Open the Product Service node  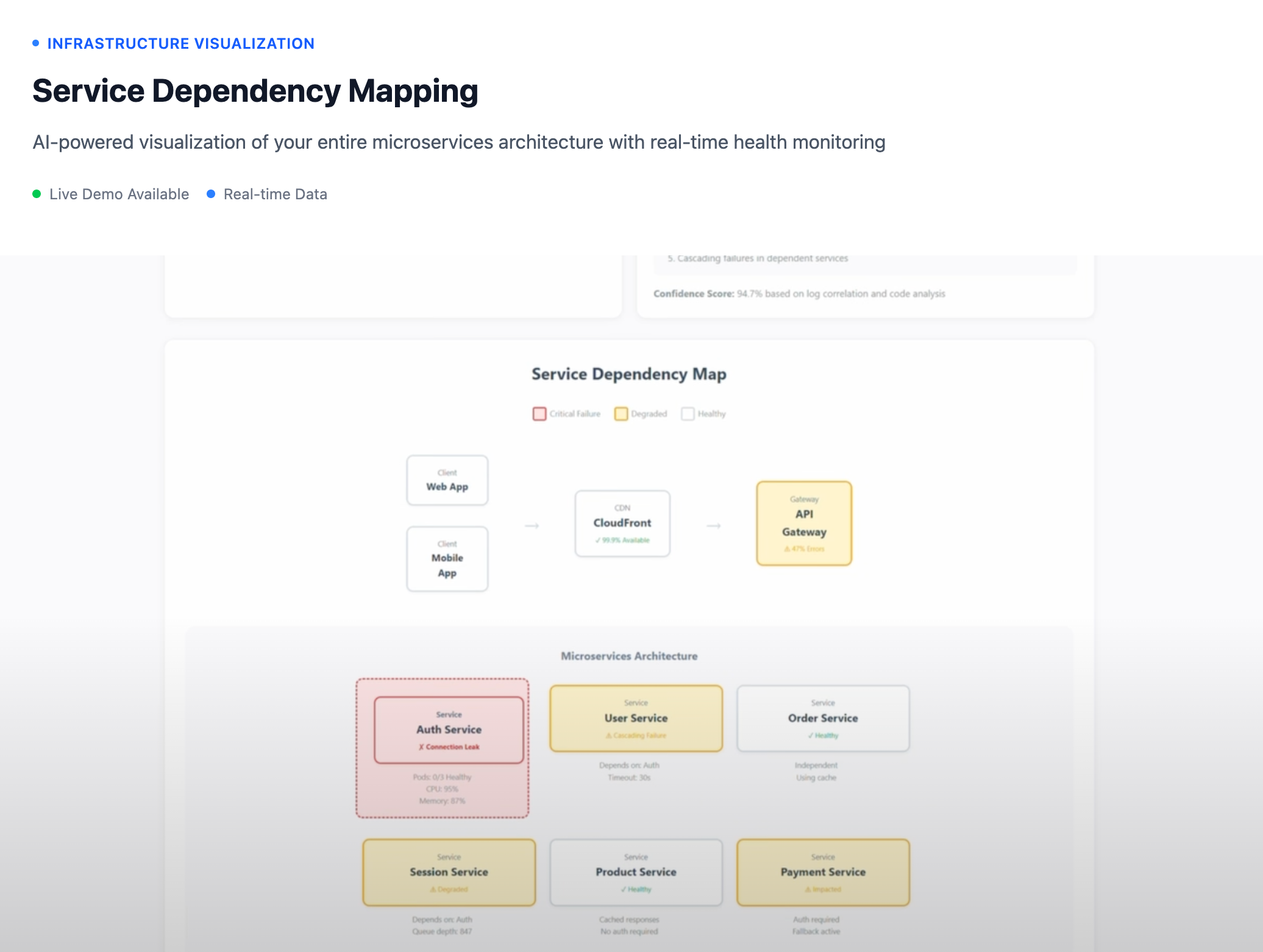(636, 872)
